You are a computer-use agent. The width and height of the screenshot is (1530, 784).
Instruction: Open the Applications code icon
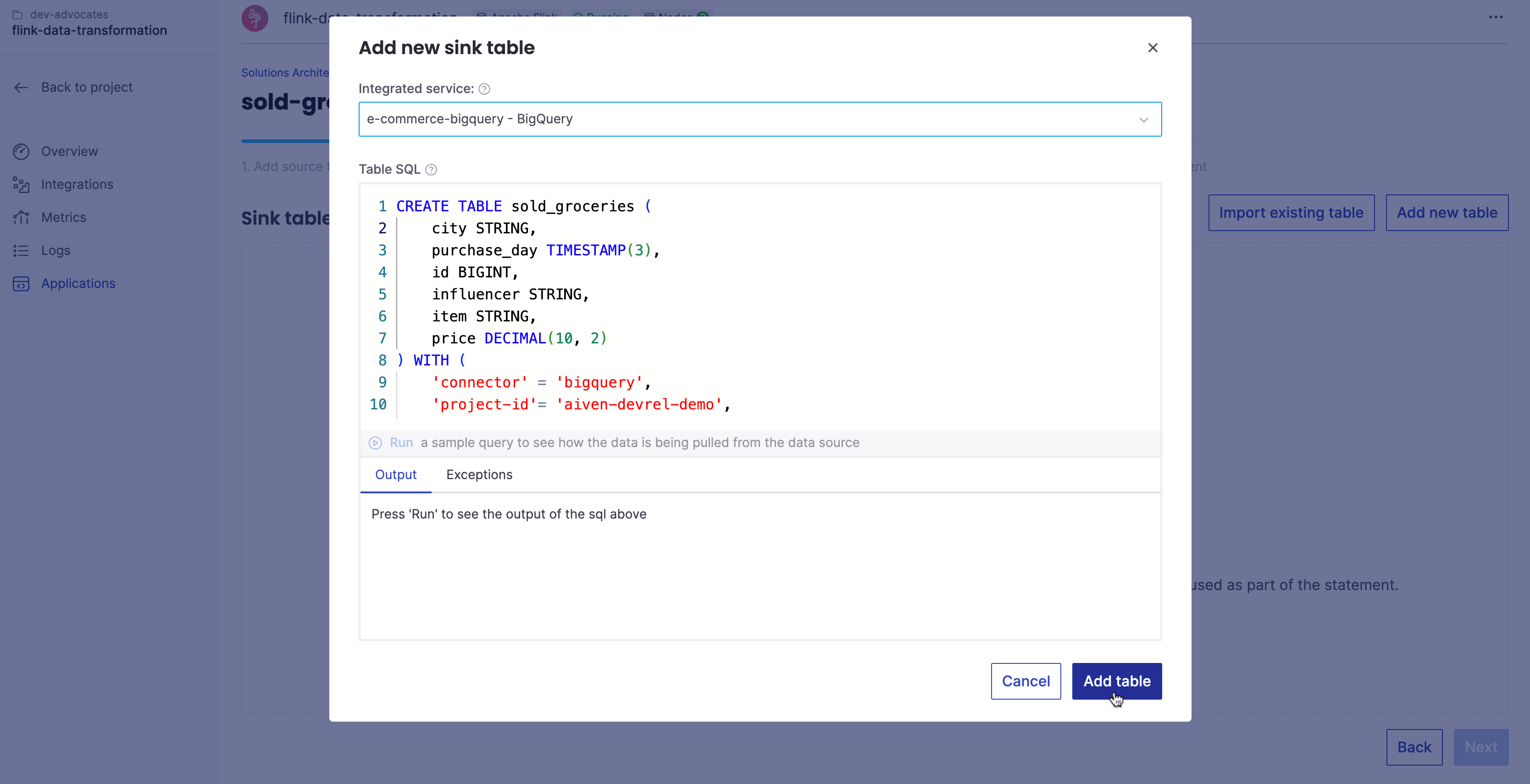click(x=22, y=283)
